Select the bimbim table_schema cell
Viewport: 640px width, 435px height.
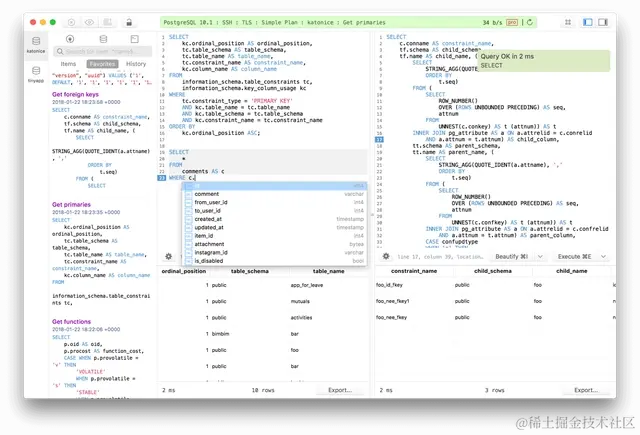coord(220,334)
